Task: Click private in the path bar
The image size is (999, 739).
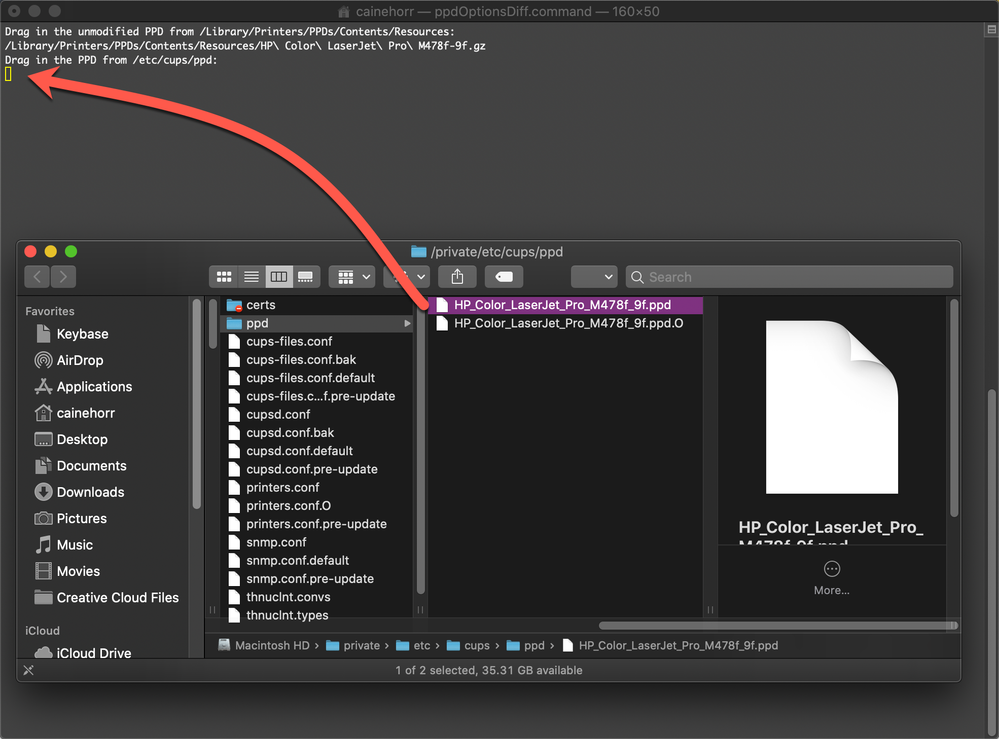Action: pyautogui.click(x=353, y=645)
